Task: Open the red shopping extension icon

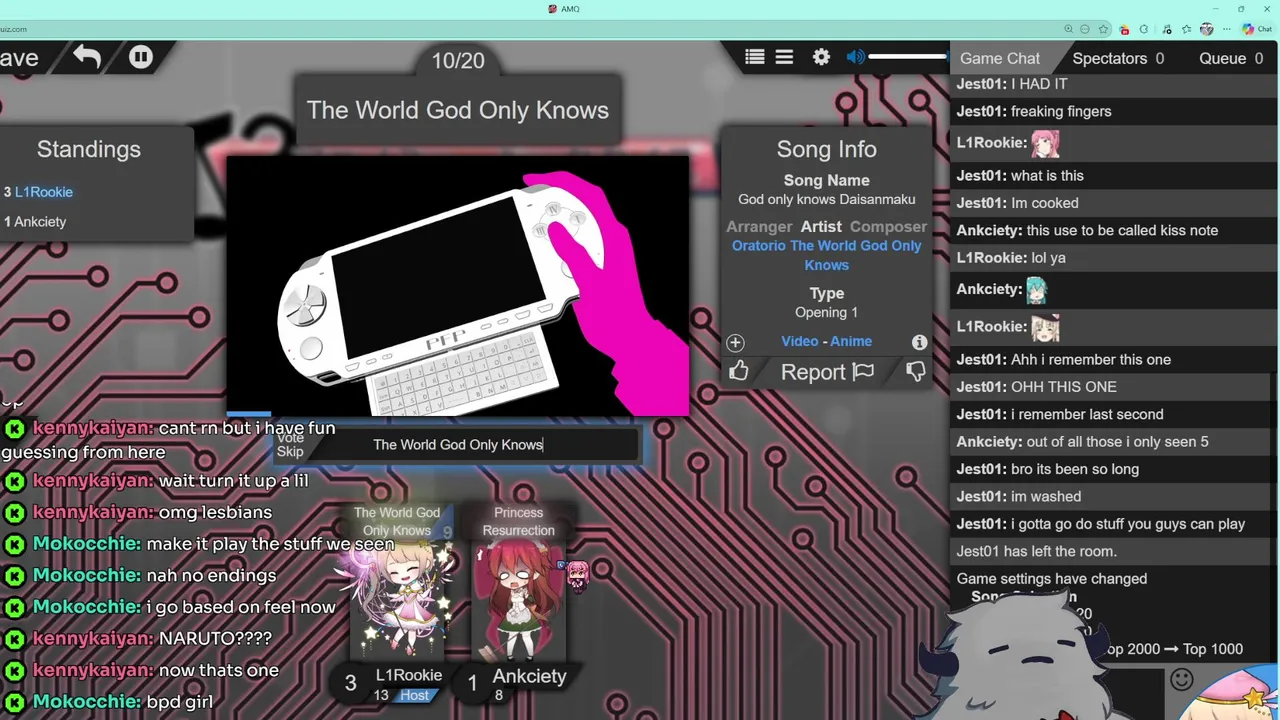Action: pyautogui.click(x=1125, y=30)
